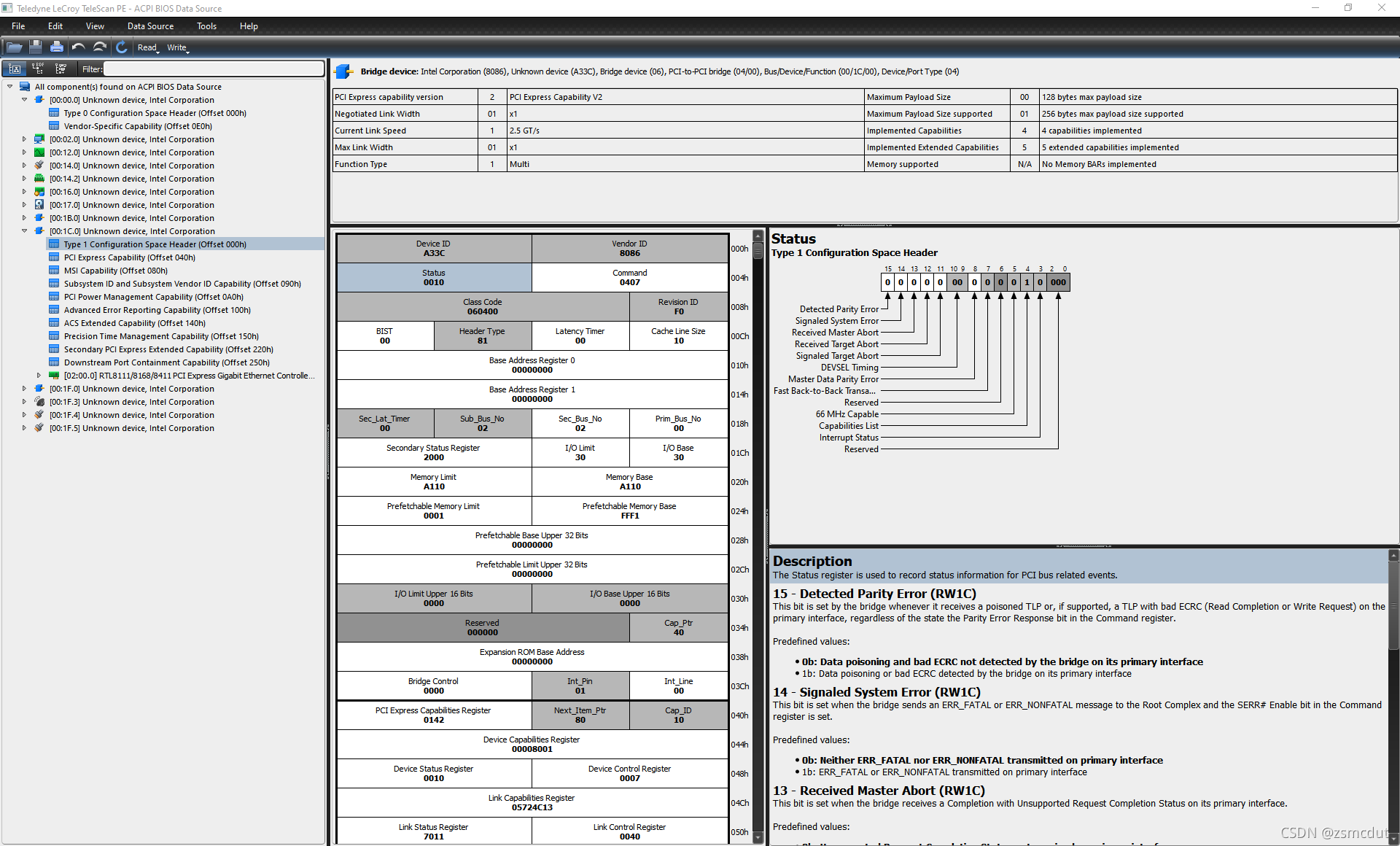Collapse the [00:1C.0] device node
The image size is (1400, 846).
[24, 231]
